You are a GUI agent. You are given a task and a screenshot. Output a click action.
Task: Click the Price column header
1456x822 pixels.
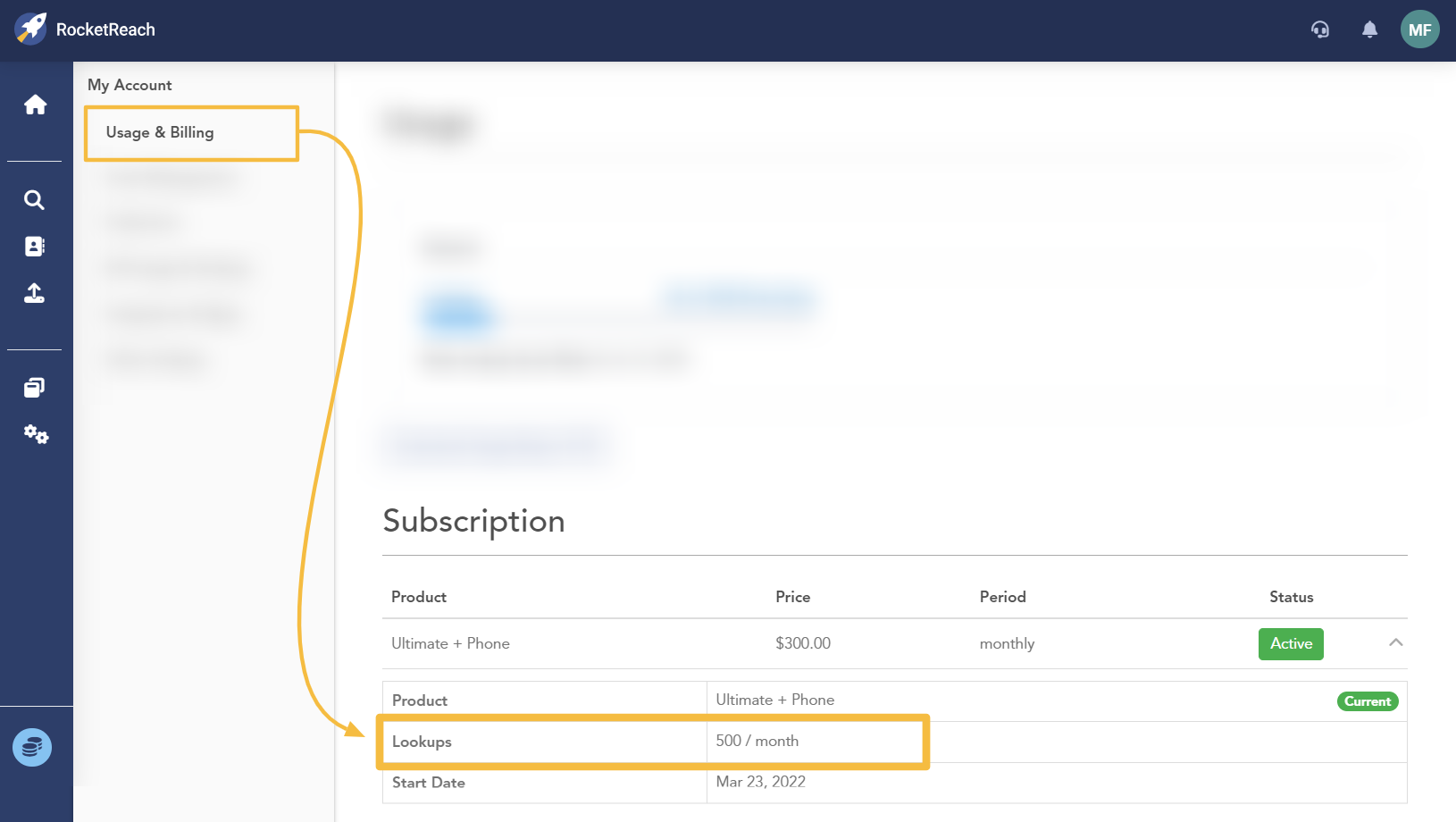(x=793, y=597)
